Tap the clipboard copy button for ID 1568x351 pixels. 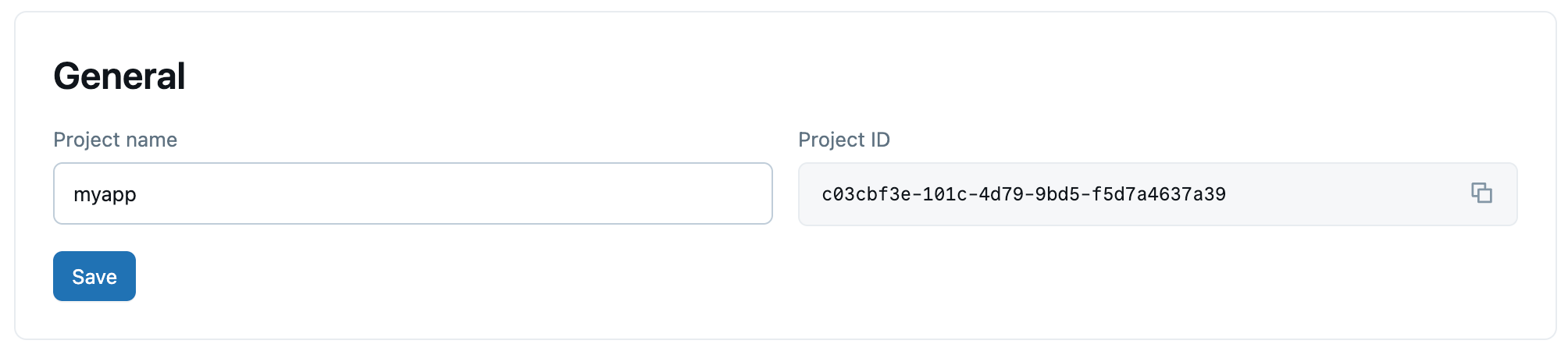pyautogui.click(x=1481, y=193)
